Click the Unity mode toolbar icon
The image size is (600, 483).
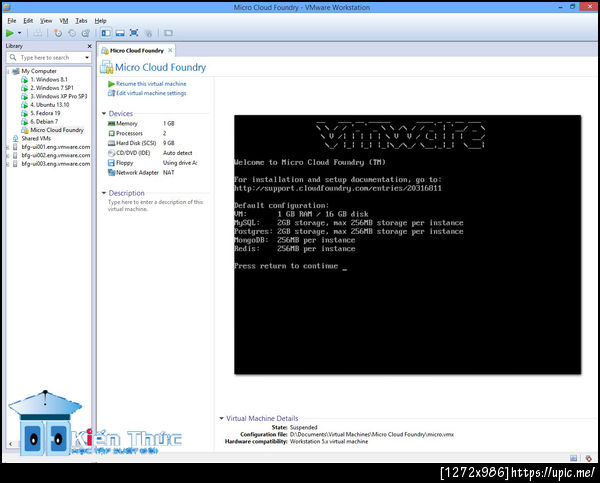click(x=148, y=34)
